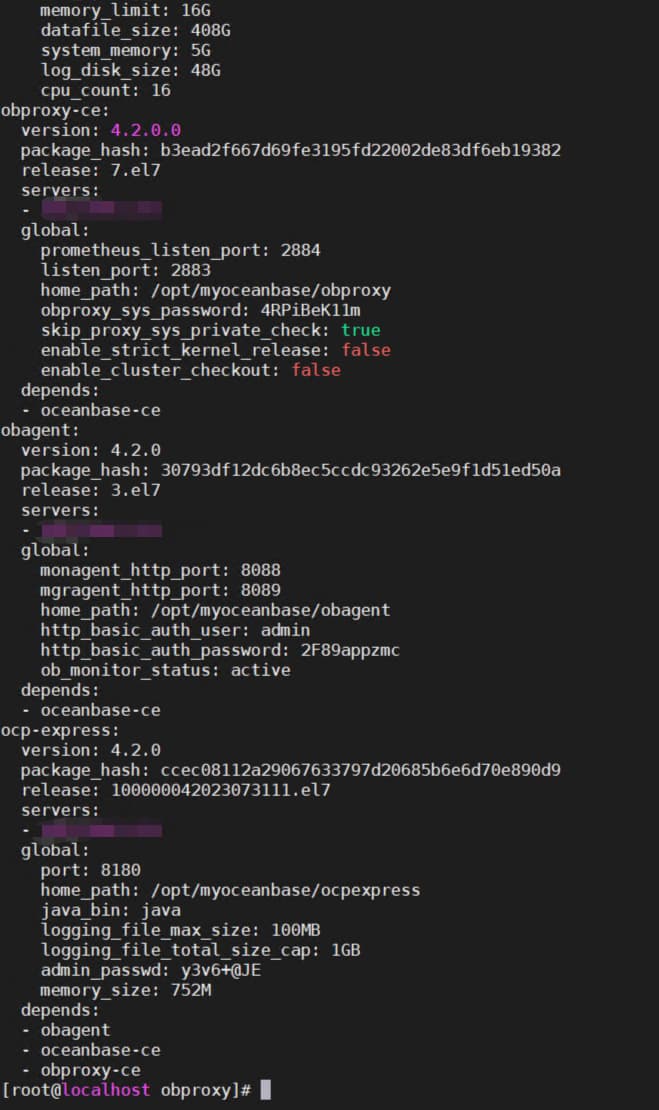659x1110 pixels.
Task: Click the localhost hostname in the prompt
Action: tap(106, 1089)
